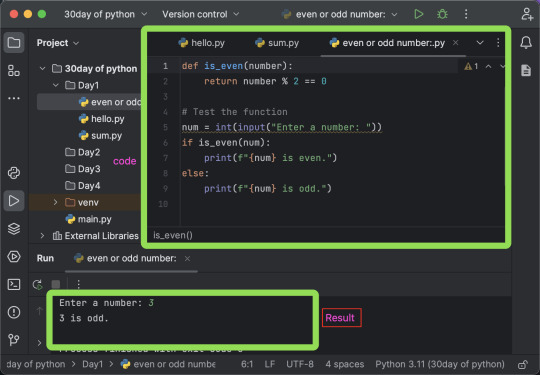Click the Rerun button in Run panel
Viewport: 540px width, 375px height.
click(x=38, y=284)
